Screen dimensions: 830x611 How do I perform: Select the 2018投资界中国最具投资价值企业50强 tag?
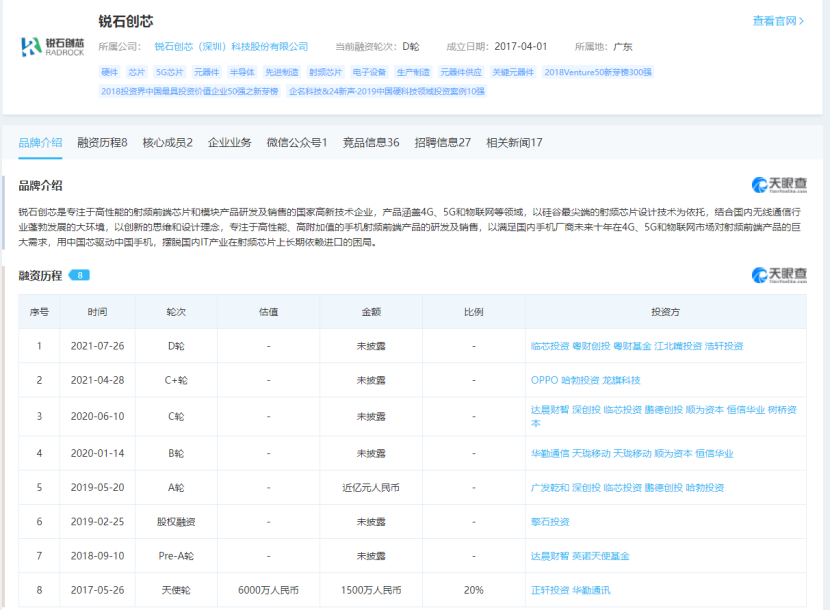(190, 91)
